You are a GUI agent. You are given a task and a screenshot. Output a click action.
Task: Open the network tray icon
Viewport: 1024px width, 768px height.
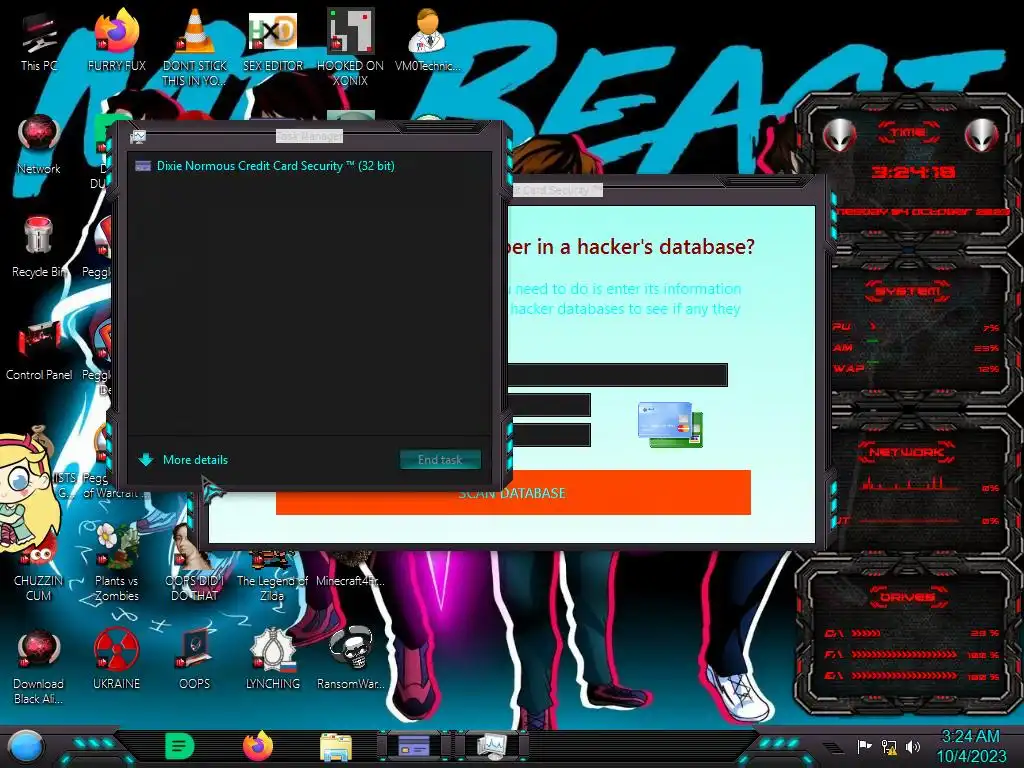(889, 746)
